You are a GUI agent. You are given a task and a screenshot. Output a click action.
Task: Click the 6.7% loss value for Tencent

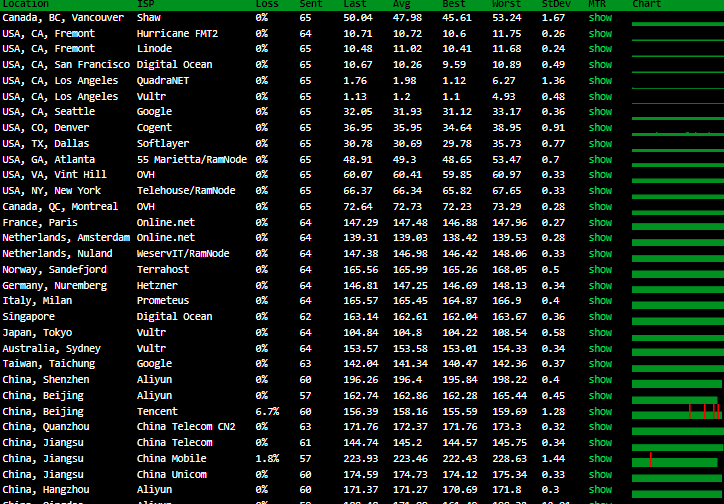pos(267,412)
